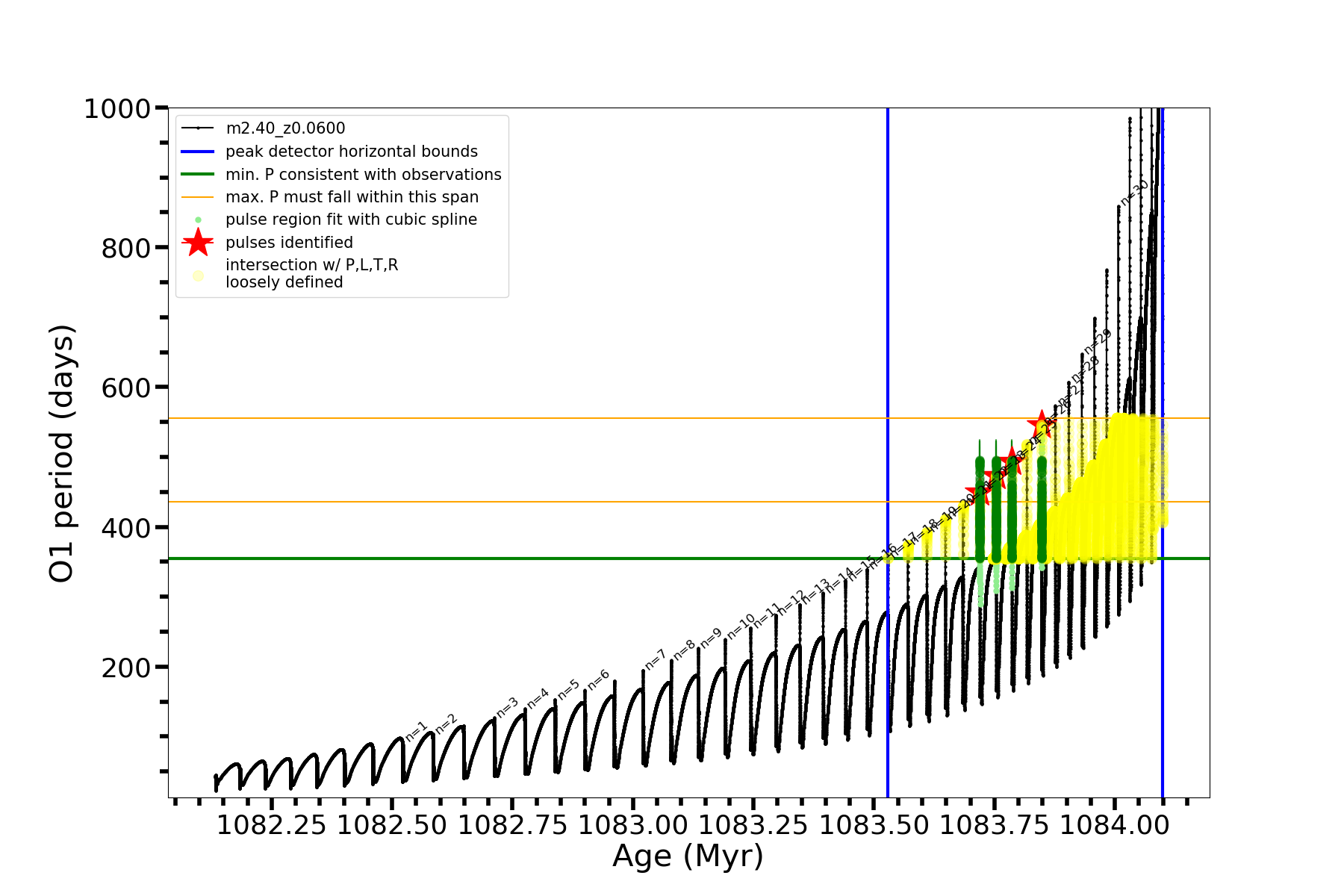1344x896 pixels.
Task: Select the 'pulses identified' legend label
Action: pyautogui.click(x=289, y=243)
